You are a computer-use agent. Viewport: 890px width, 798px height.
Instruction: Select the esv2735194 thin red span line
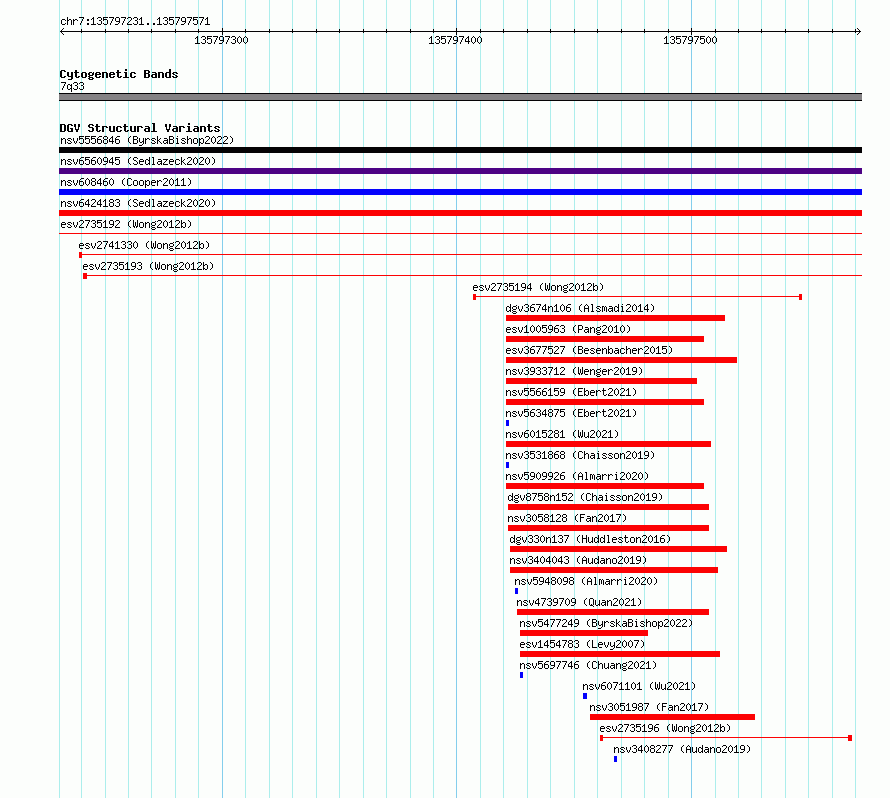[x=637, y=297]
